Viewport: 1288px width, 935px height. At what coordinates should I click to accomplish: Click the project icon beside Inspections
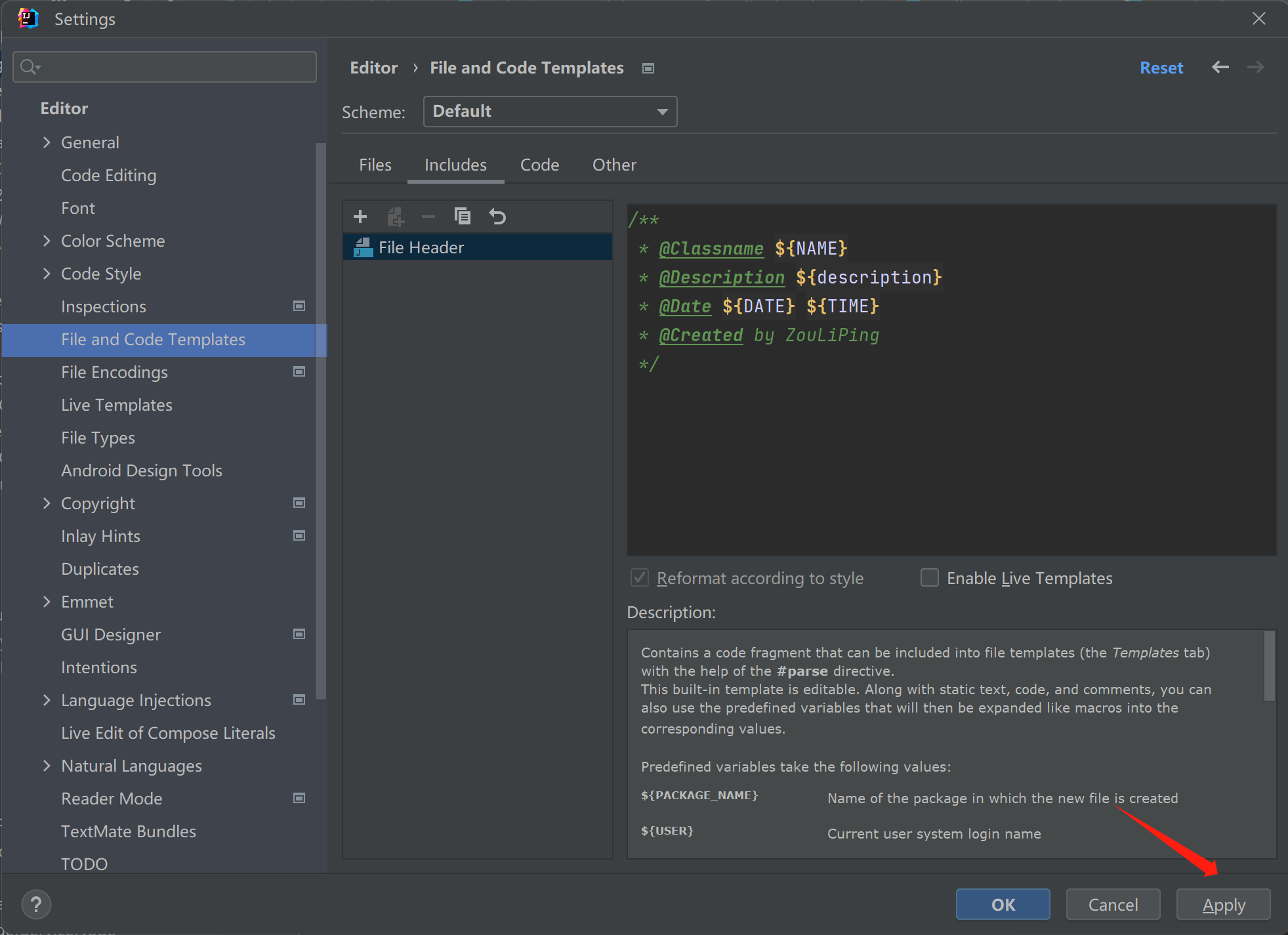(x=299, y=306)
